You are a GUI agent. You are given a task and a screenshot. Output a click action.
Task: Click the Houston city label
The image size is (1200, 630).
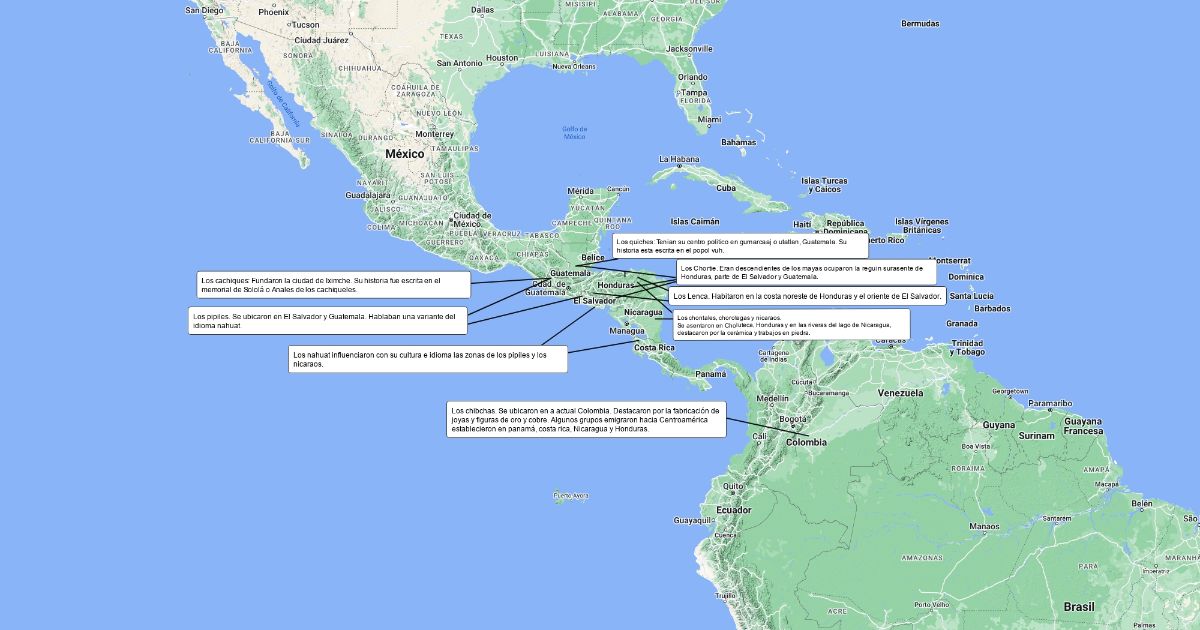click(x=502, y=58)
